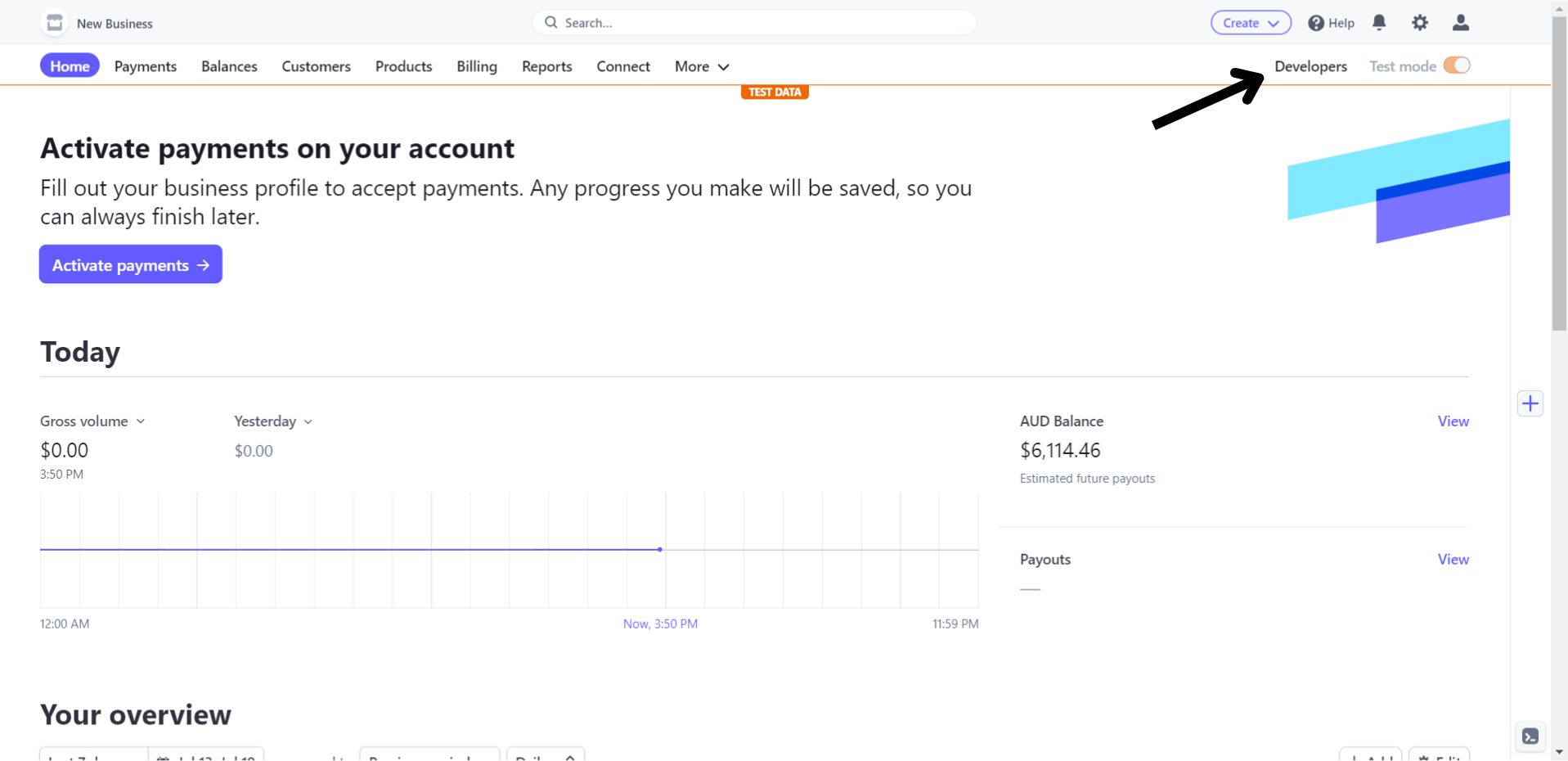
Task: Open user profile account icon
Action: [x=1461, y=23]
